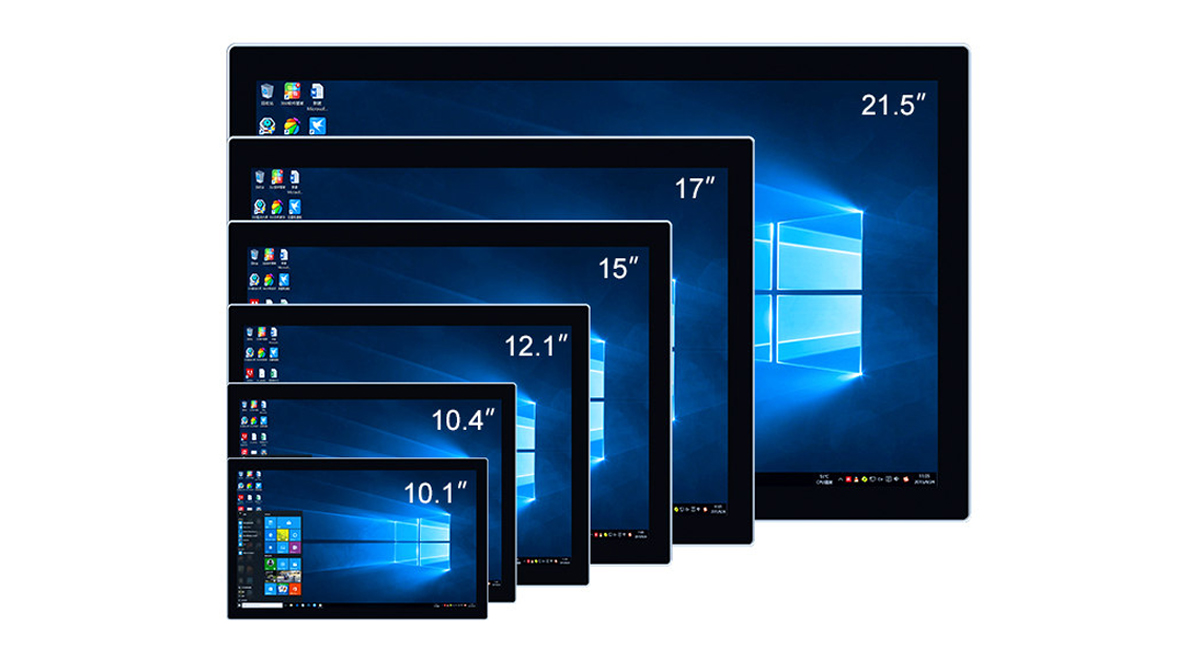Open Recycle Bin on the 17-inch screen
Screen dimensions: 1200x658
pyautogui.click(x=260, y=177)
